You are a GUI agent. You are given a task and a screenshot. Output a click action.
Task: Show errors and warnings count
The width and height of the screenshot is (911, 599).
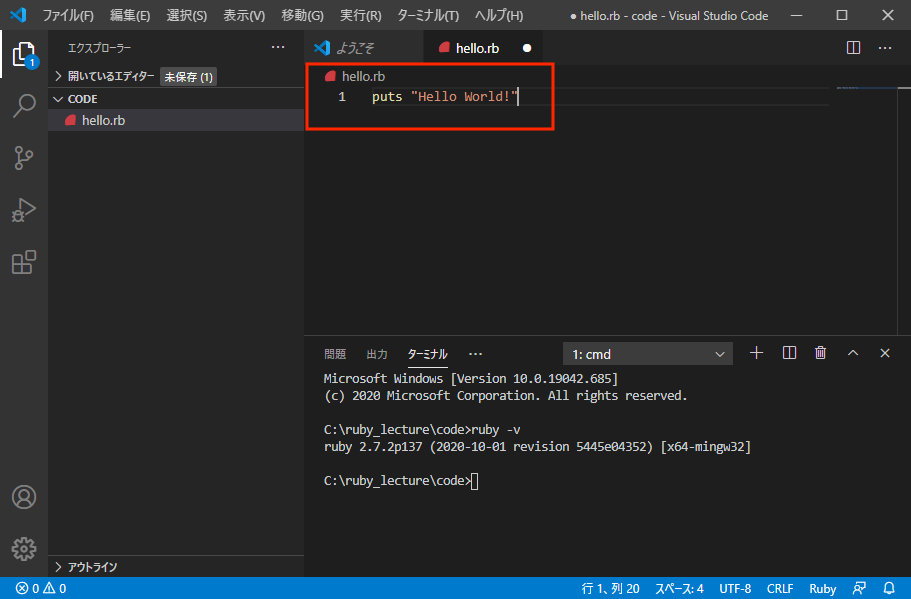tap(41, 588)
